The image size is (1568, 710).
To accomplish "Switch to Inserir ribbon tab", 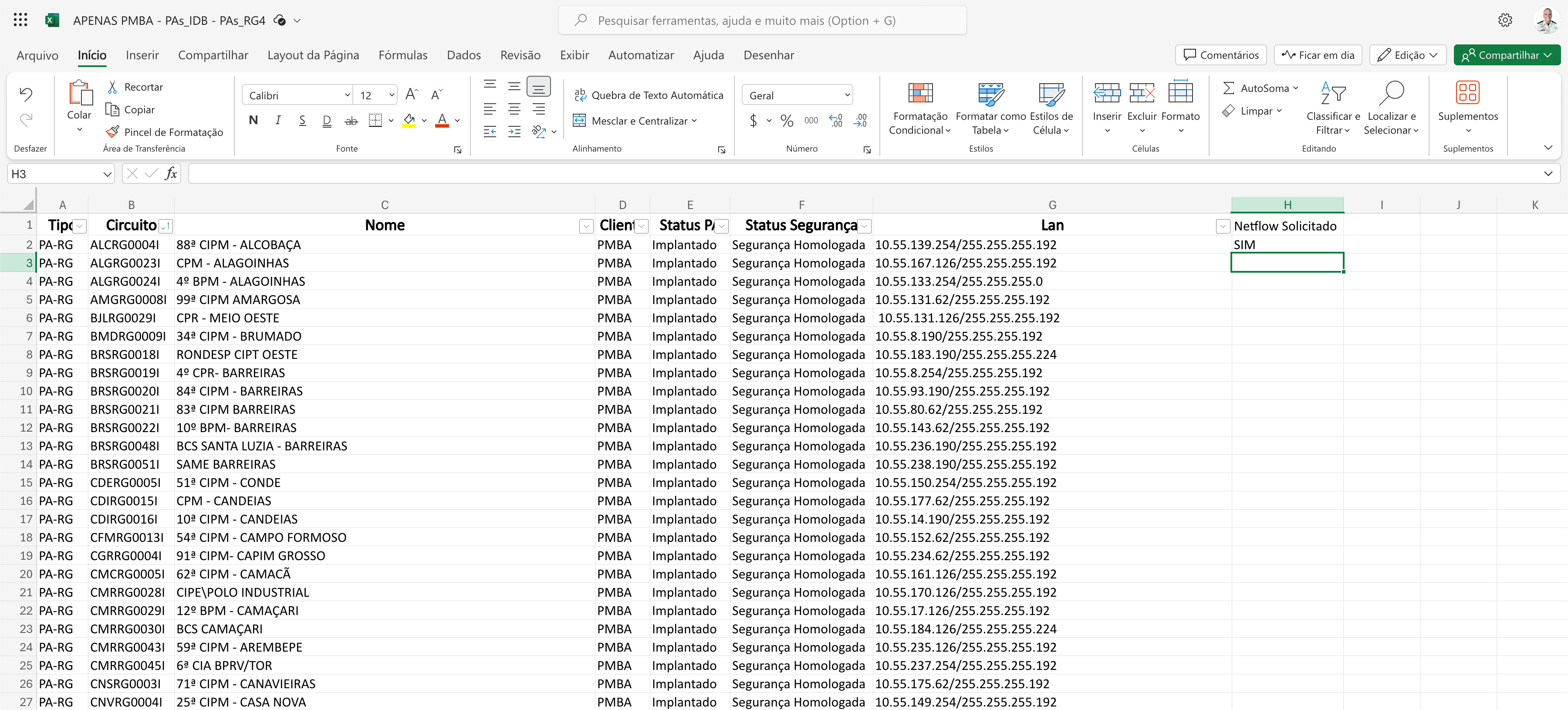I will pos(142,55).
